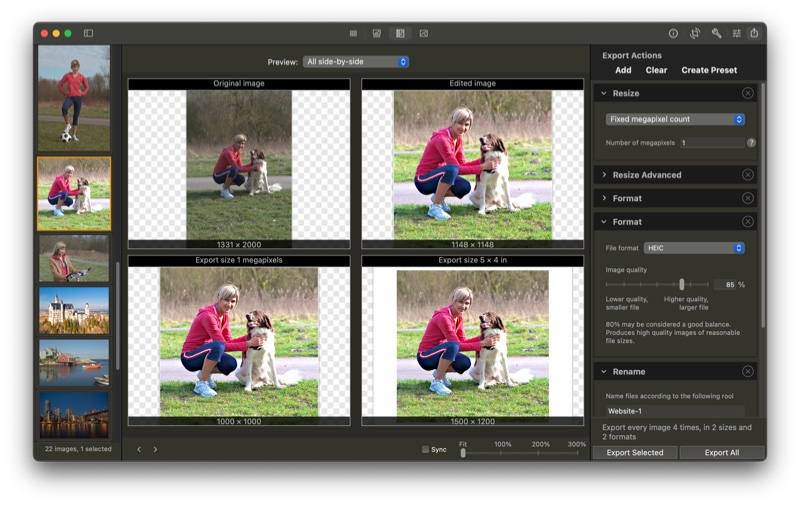The width and height of the screenshot is (800, 505).
Task: Click the '1148 × 1148' dimension label
Action: pyautogui.click(x=472, y=244)
